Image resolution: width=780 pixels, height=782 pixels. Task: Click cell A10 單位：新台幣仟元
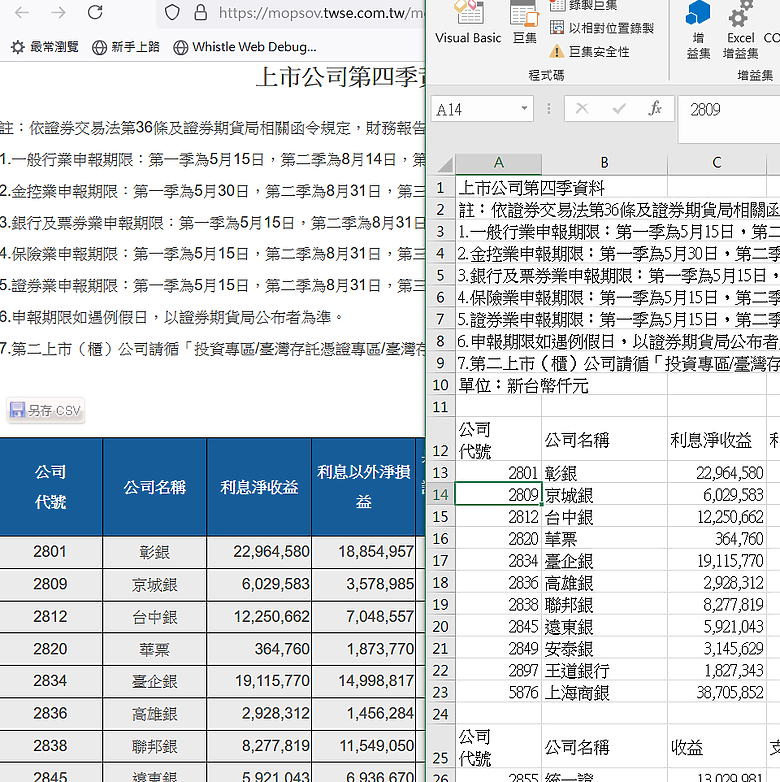tap(499, 386)
